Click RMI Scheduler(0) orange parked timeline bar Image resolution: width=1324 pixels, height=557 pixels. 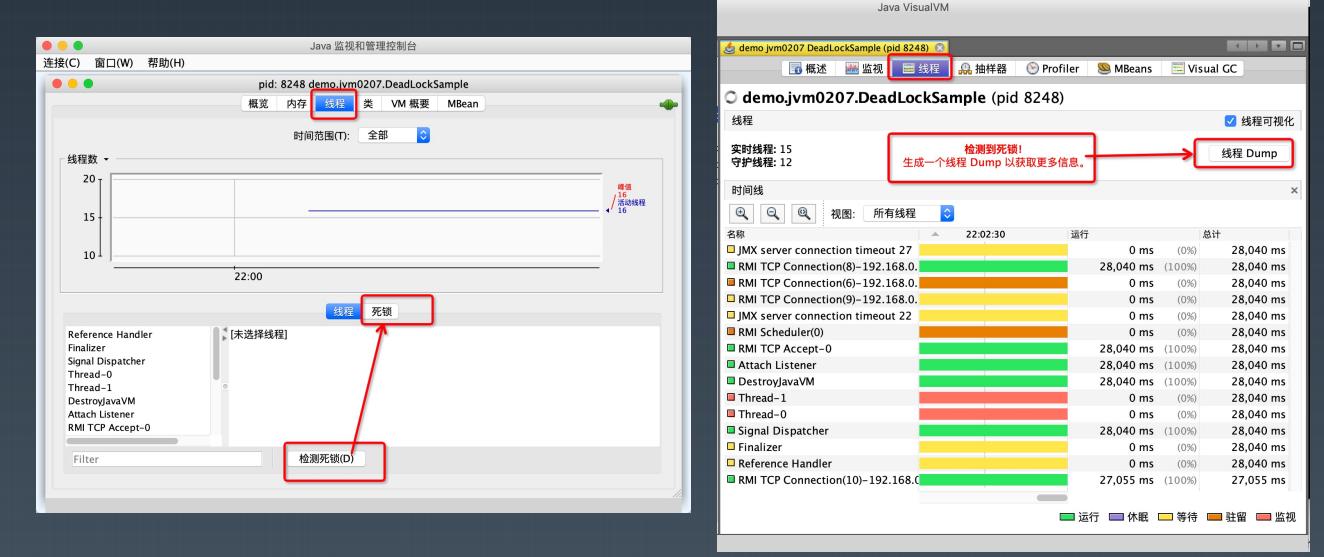pos(993,332)
